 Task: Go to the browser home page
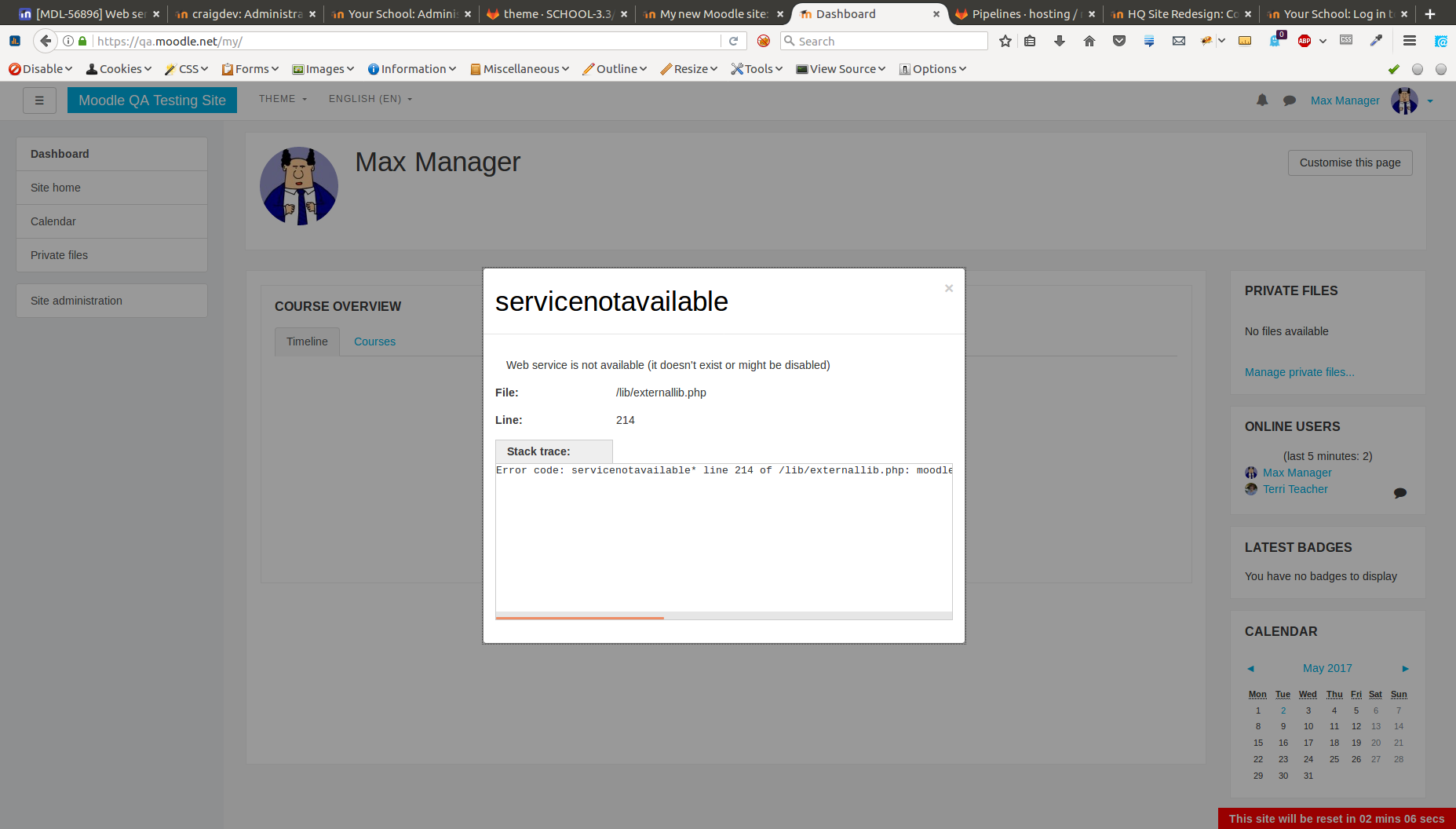1089,41
